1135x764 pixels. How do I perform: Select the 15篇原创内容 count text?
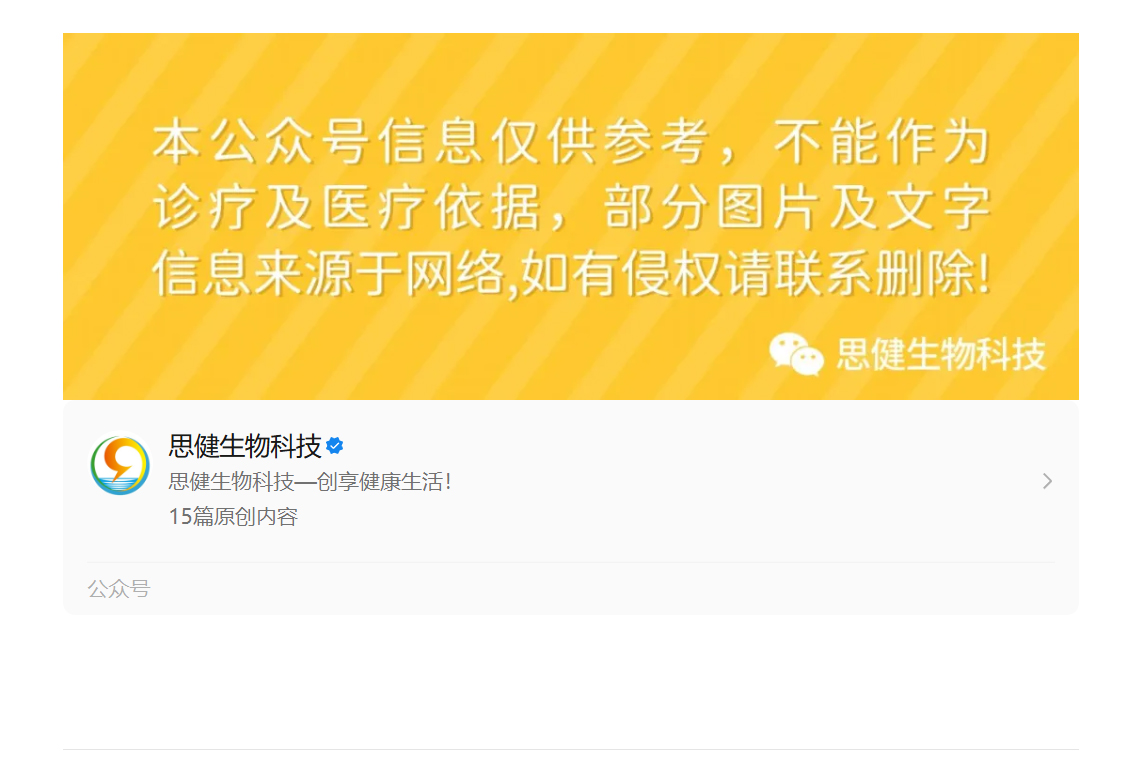click(233, 516)
